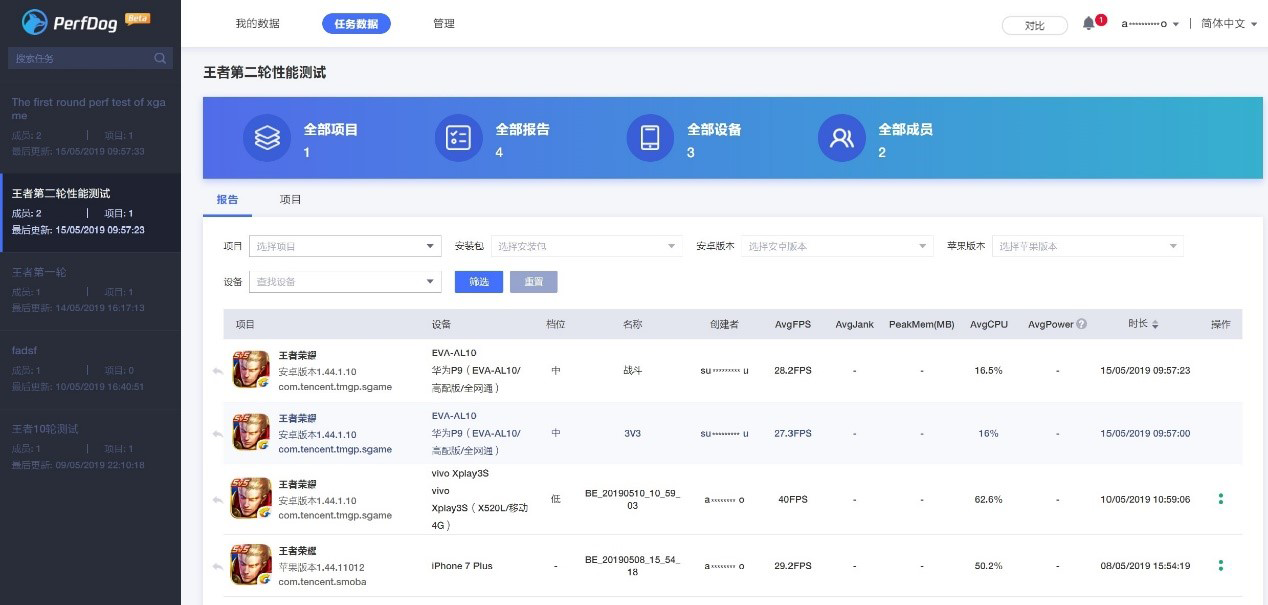The image size is (1268, 605).
Task: Open the notifications bell icon
Action: [x=1090, y=22]
